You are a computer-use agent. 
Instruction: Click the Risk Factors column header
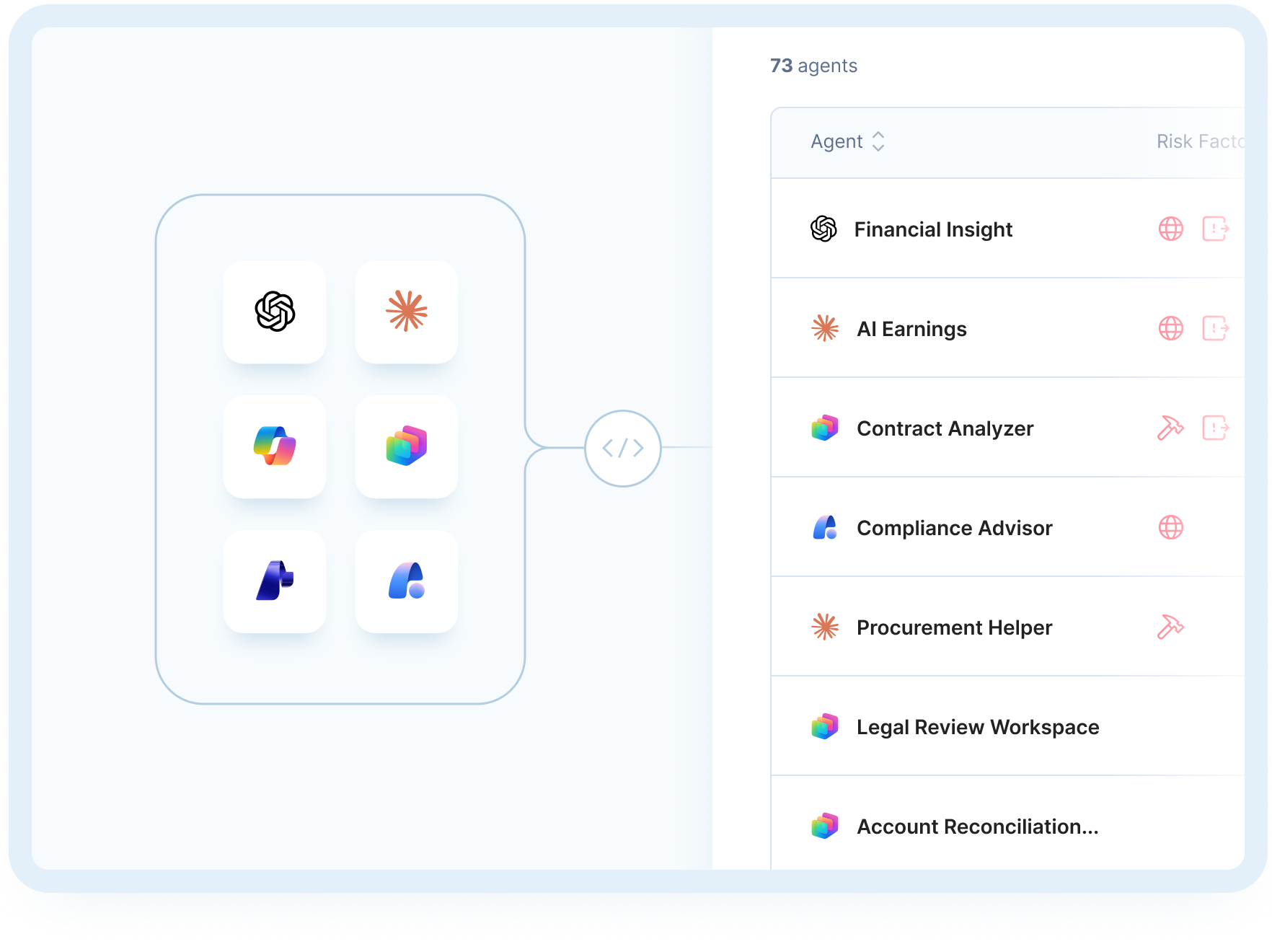tap(1201, 141)
